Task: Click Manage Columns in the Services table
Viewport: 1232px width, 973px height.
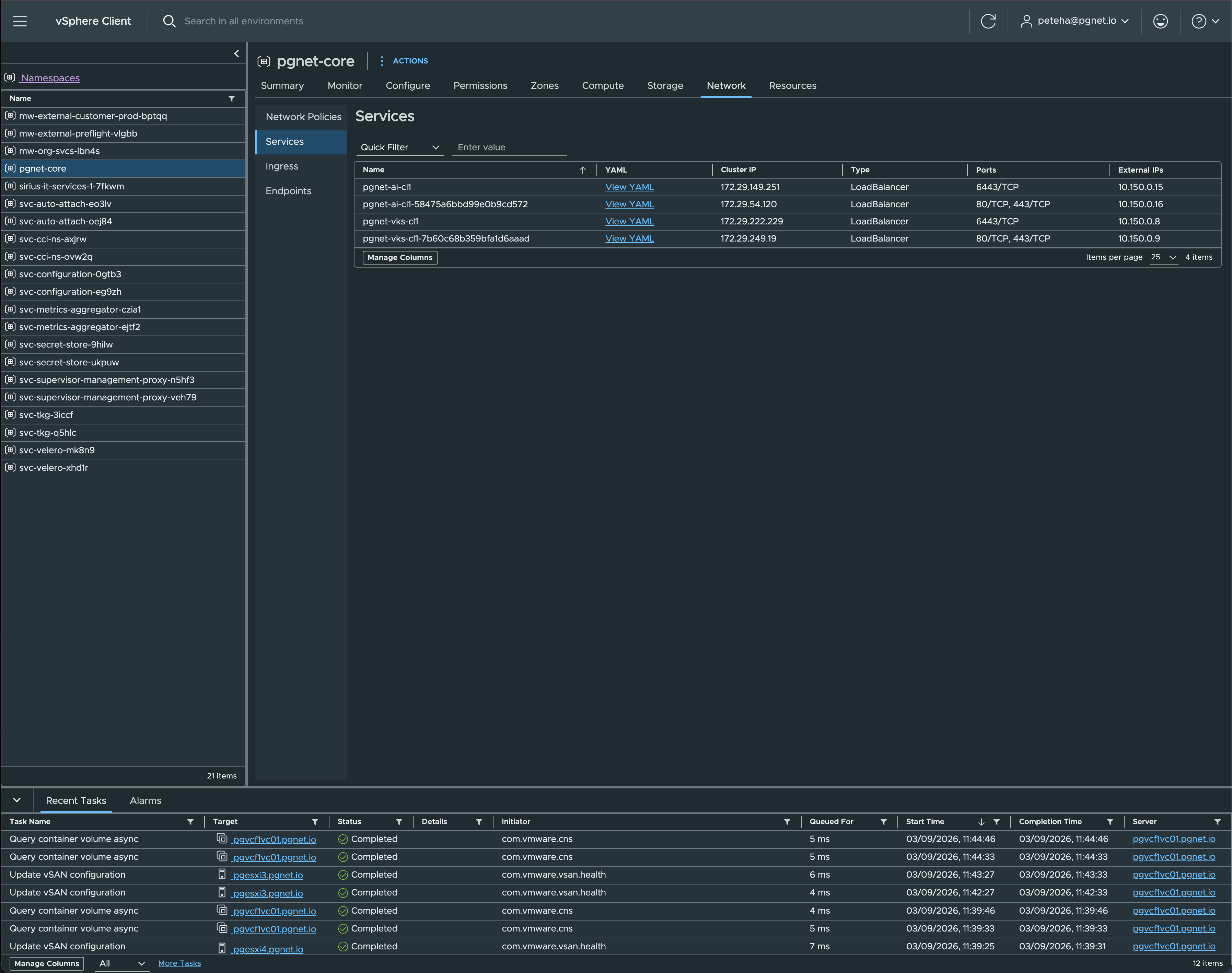Action: pyautogui.click(x=400, y=258)
